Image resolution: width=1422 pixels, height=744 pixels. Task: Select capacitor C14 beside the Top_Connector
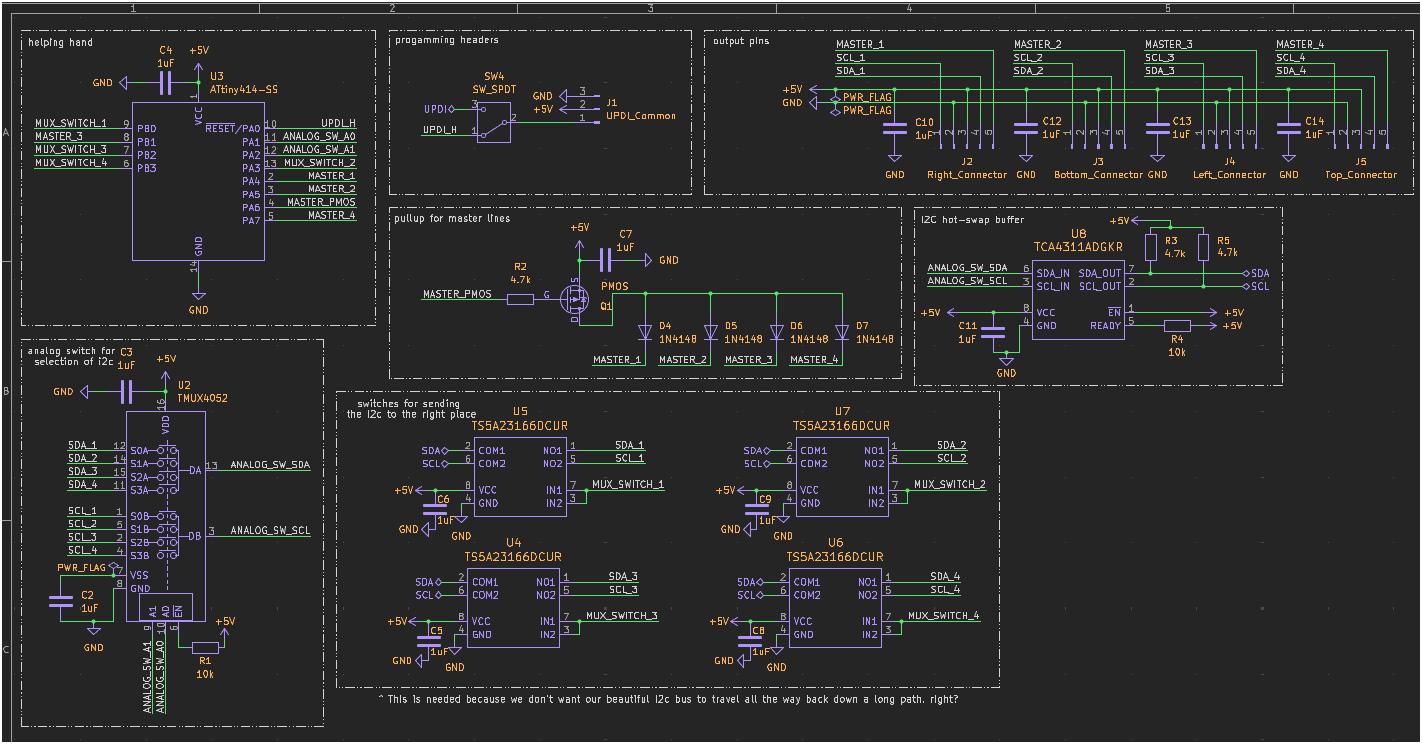coord(1289,130)
